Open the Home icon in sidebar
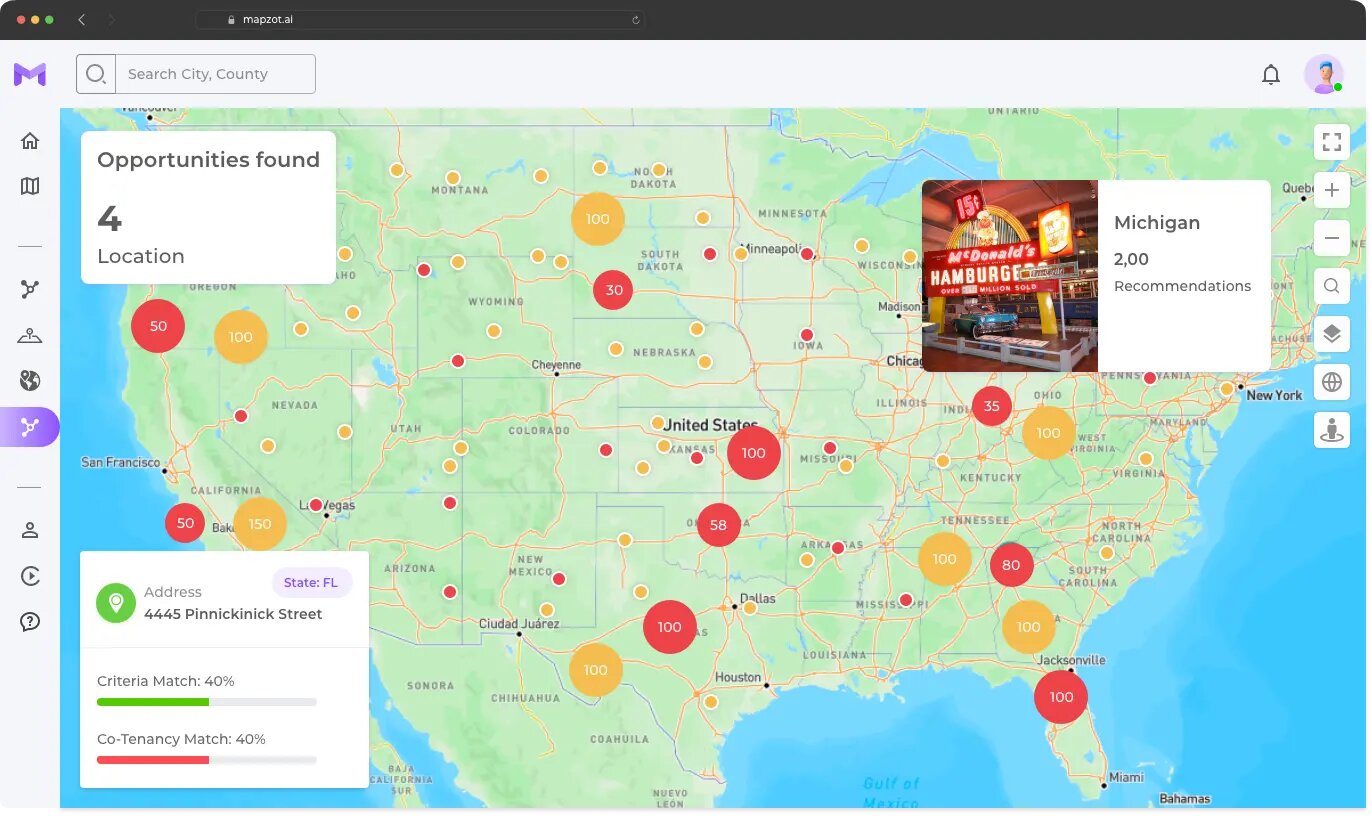Image resolution: width=1372 pixels, height=816 pixels. (x=30, y=141)
